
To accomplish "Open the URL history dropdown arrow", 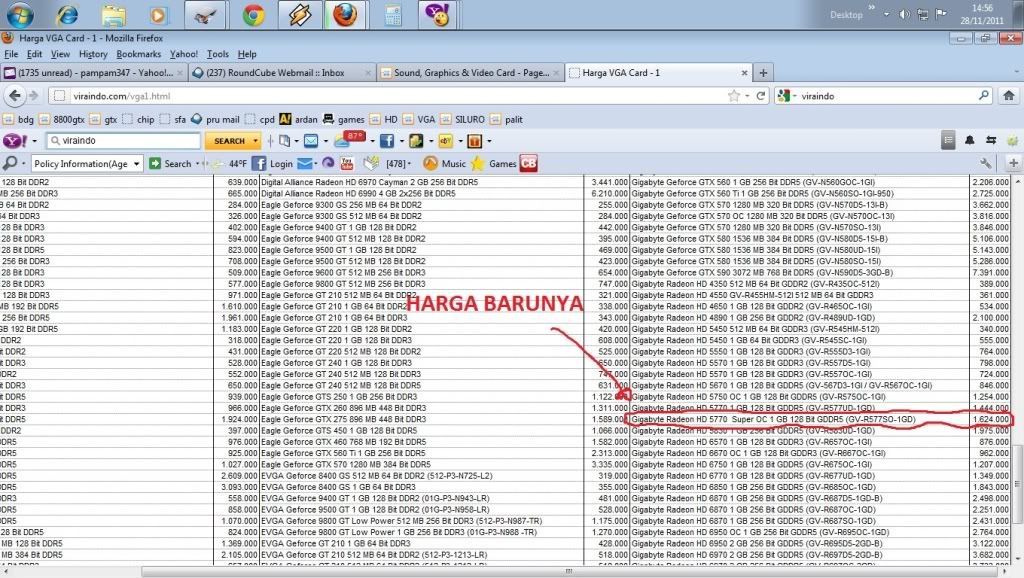I will point(747,96).
